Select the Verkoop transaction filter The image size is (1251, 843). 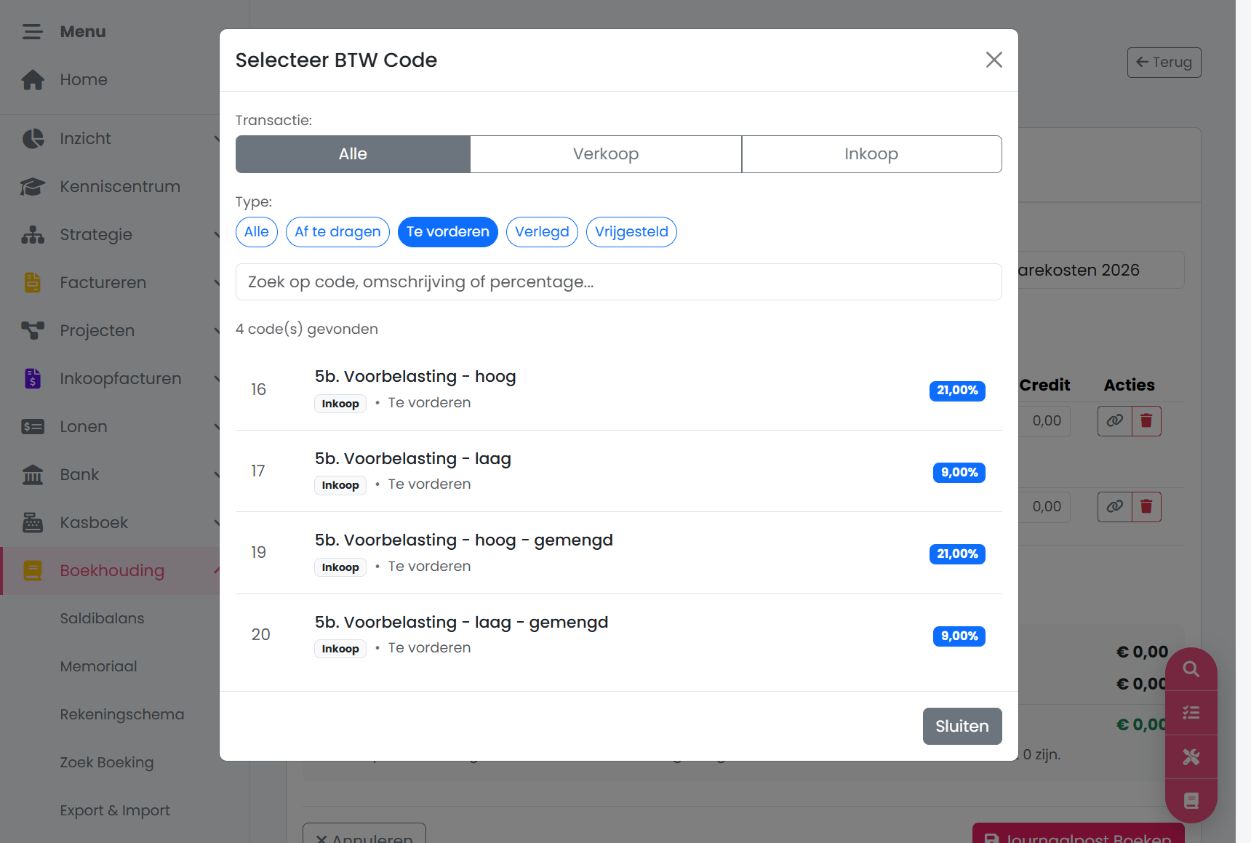pyautogui.click(x=606, y=154)
